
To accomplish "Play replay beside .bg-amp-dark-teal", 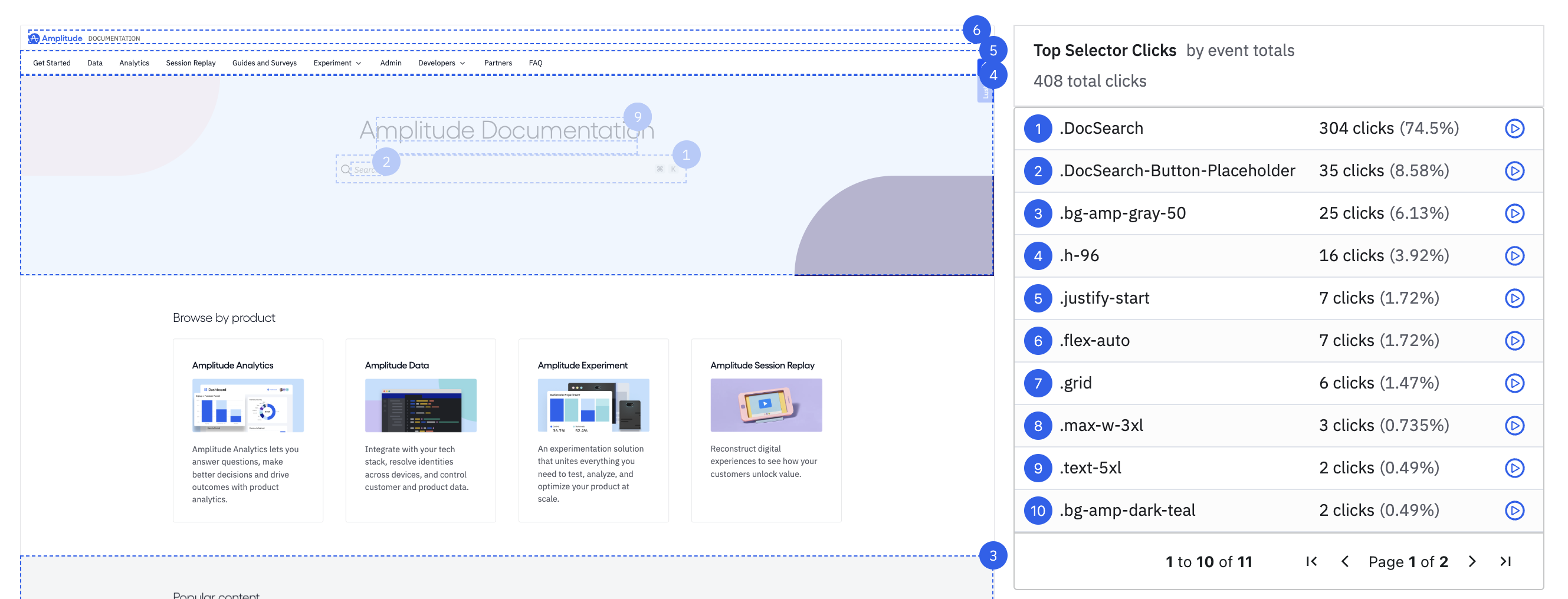I will click(1515, 510).
